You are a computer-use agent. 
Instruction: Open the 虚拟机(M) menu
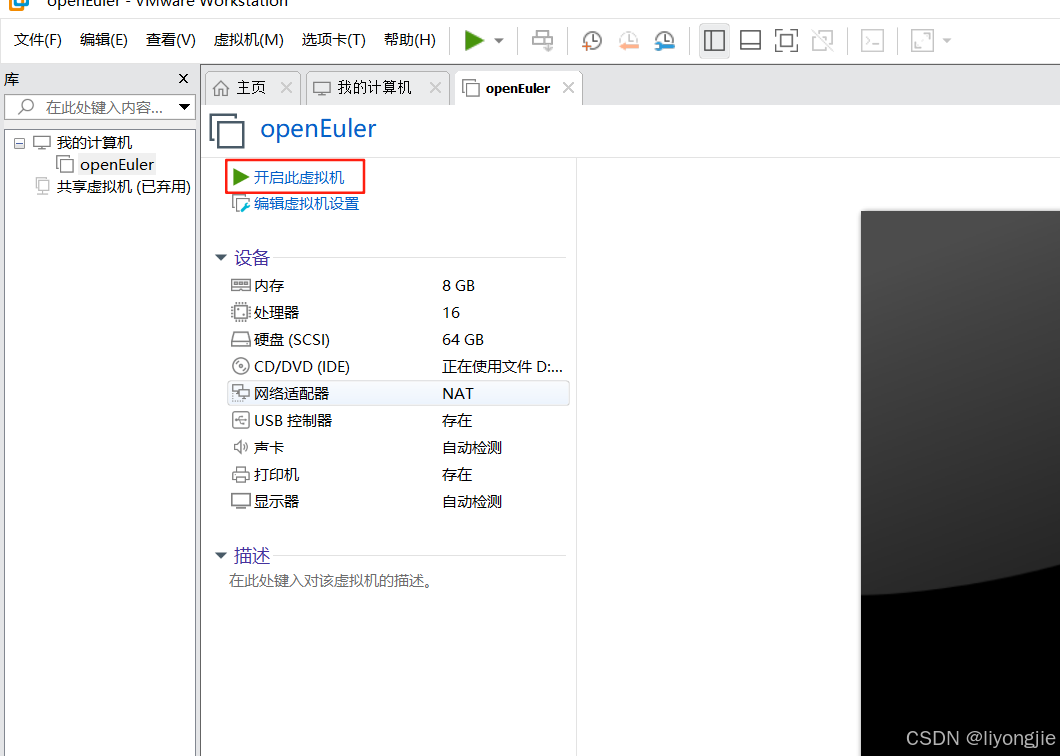[x=248, y=40]
